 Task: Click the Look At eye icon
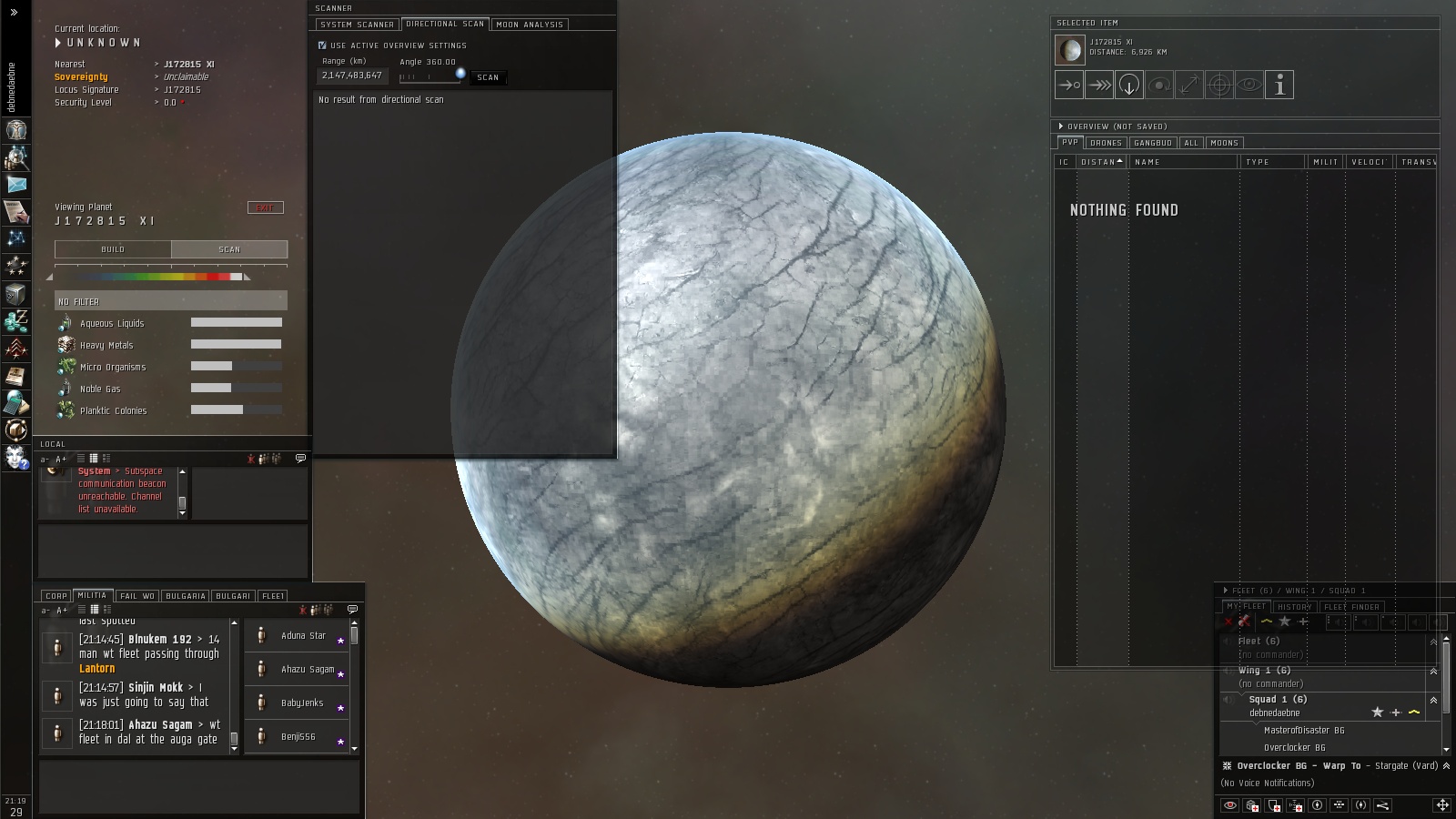point(1249,85)
